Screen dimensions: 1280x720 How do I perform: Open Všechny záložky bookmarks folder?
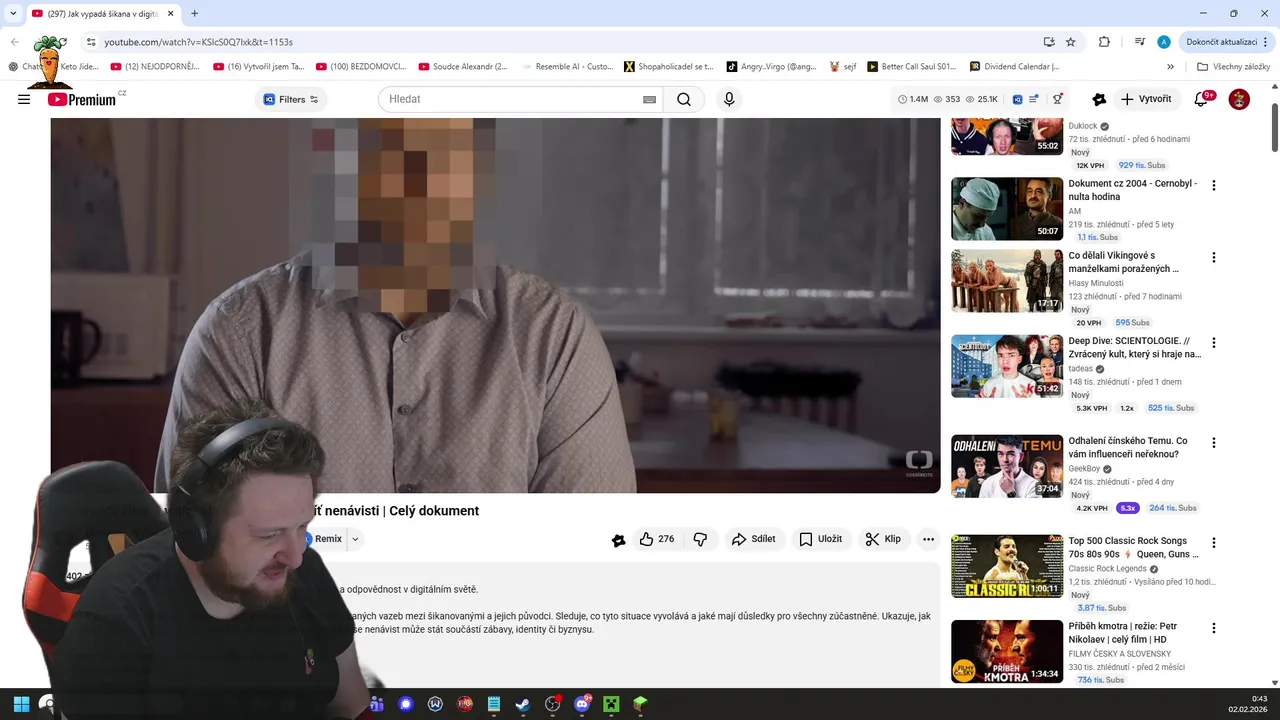tap(1233, 66)
